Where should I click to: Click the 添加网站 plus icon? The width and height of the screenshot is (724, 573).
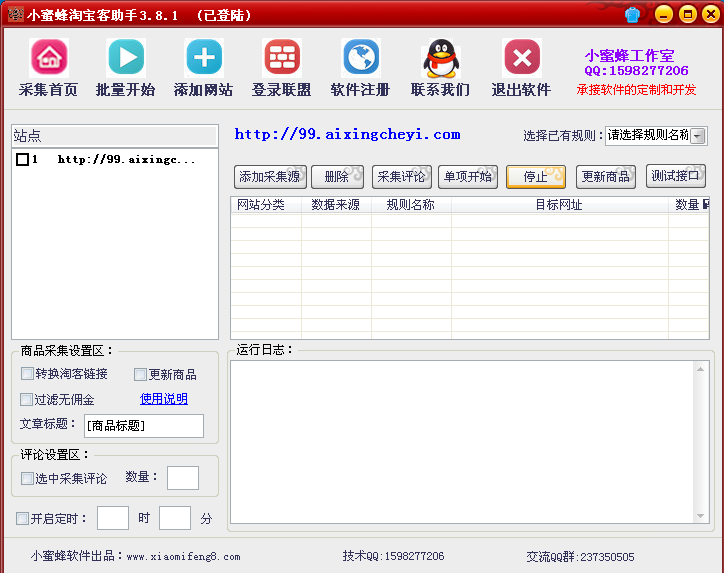tap(204, 58)
